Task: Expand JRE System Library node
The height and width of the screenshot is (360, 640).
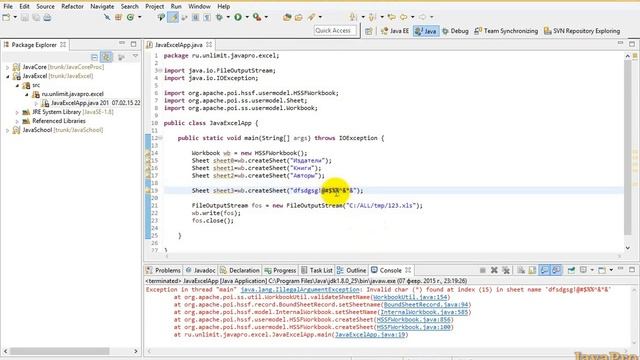Action: tap(17, 112)
